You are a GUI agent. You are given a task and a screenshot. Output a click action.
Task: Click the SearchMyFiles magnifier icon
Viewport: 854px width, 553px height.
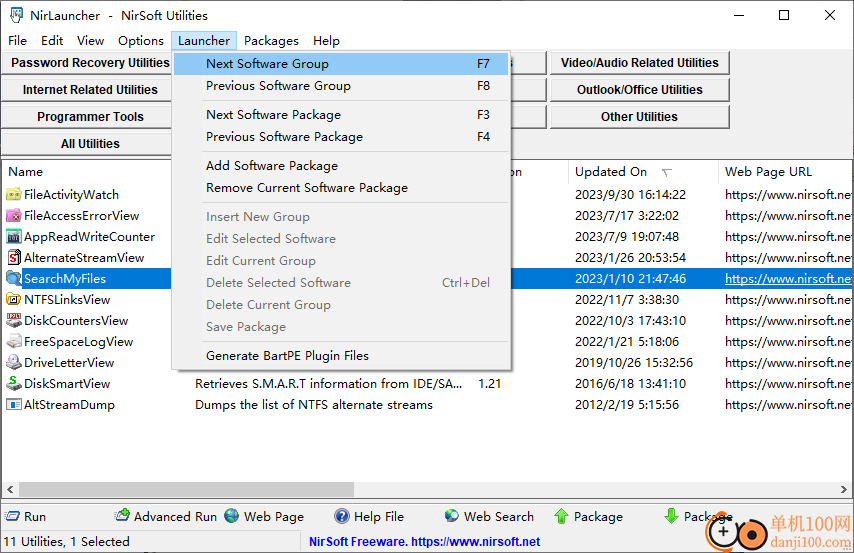(14, 278)
